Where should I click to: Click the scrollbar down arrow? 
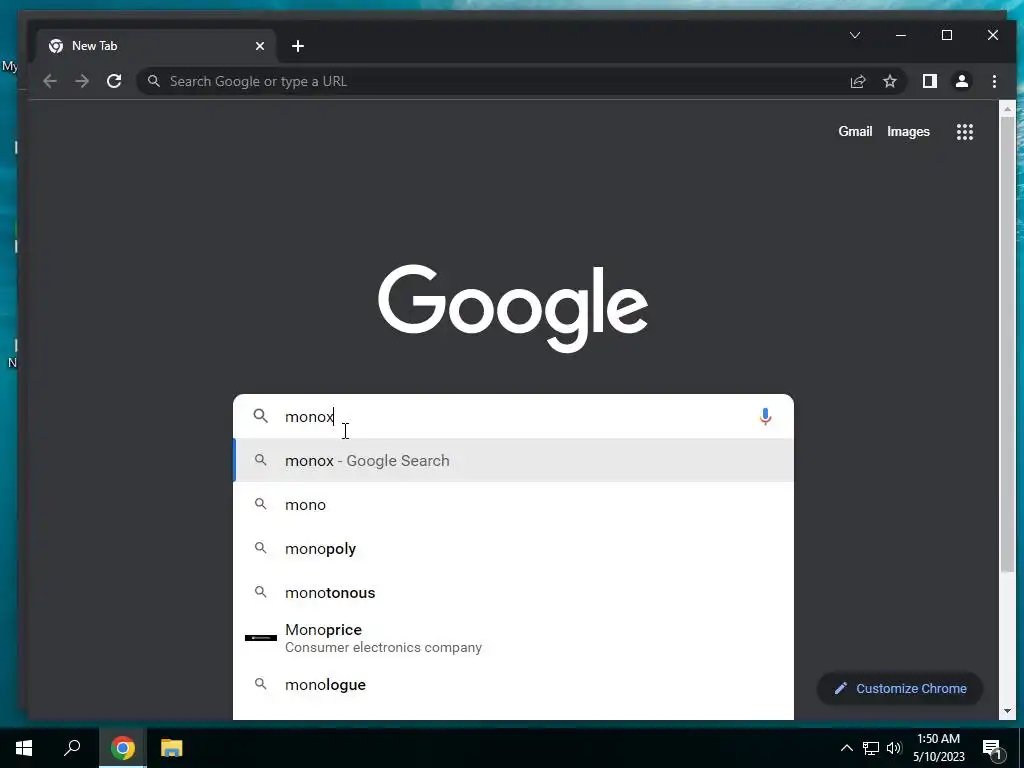(1006, 711)
